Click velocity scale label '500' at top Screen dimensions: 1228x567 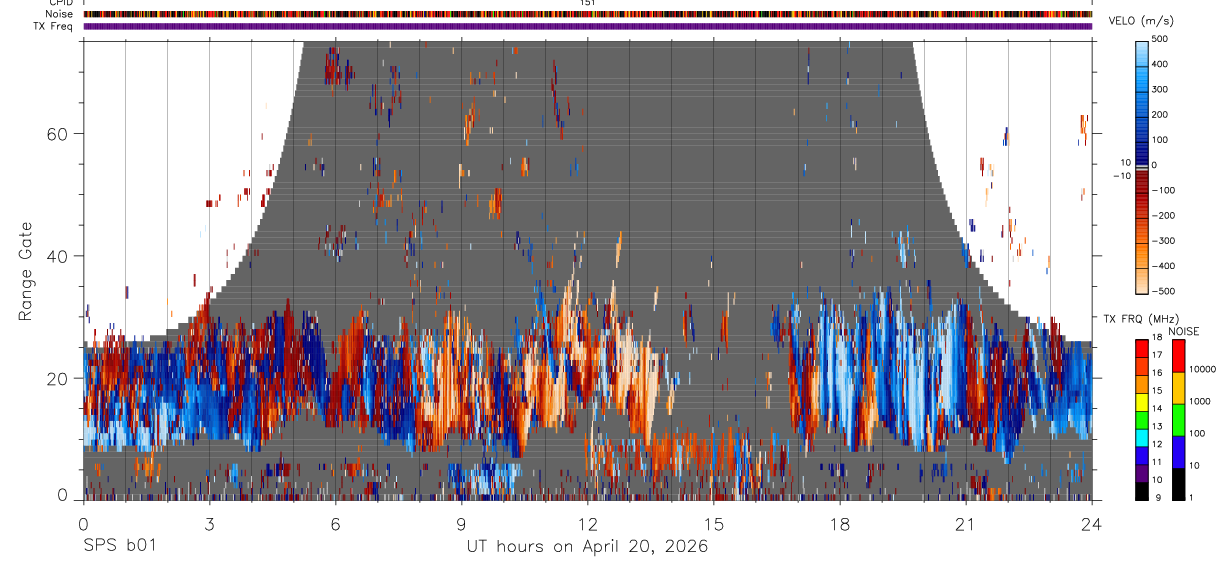(x=1160, y=38)
